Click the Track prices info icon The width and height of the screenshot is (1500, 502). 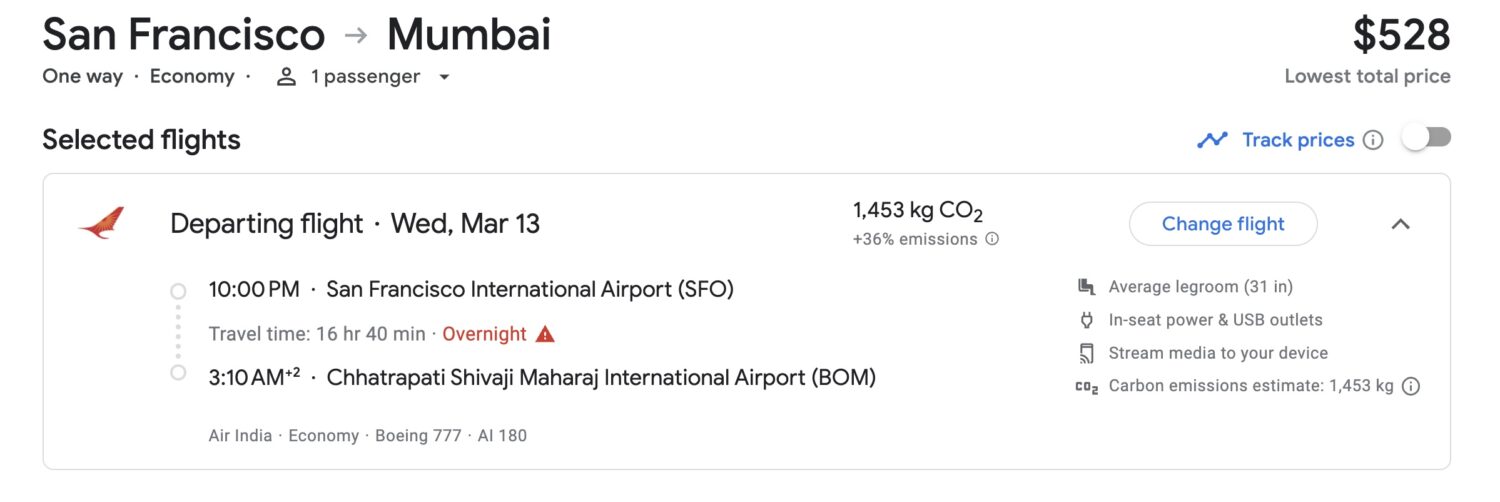pyautogui.click(x=1373, y=140)
